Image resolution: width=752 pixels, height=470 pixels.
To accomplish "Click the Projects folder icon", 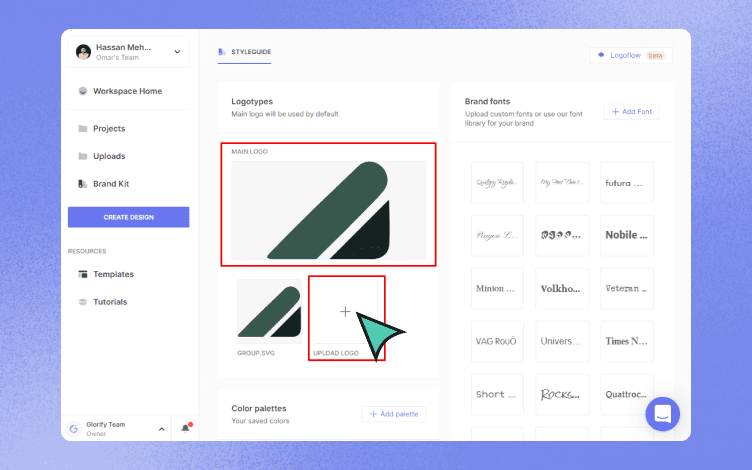I will 82,129.
